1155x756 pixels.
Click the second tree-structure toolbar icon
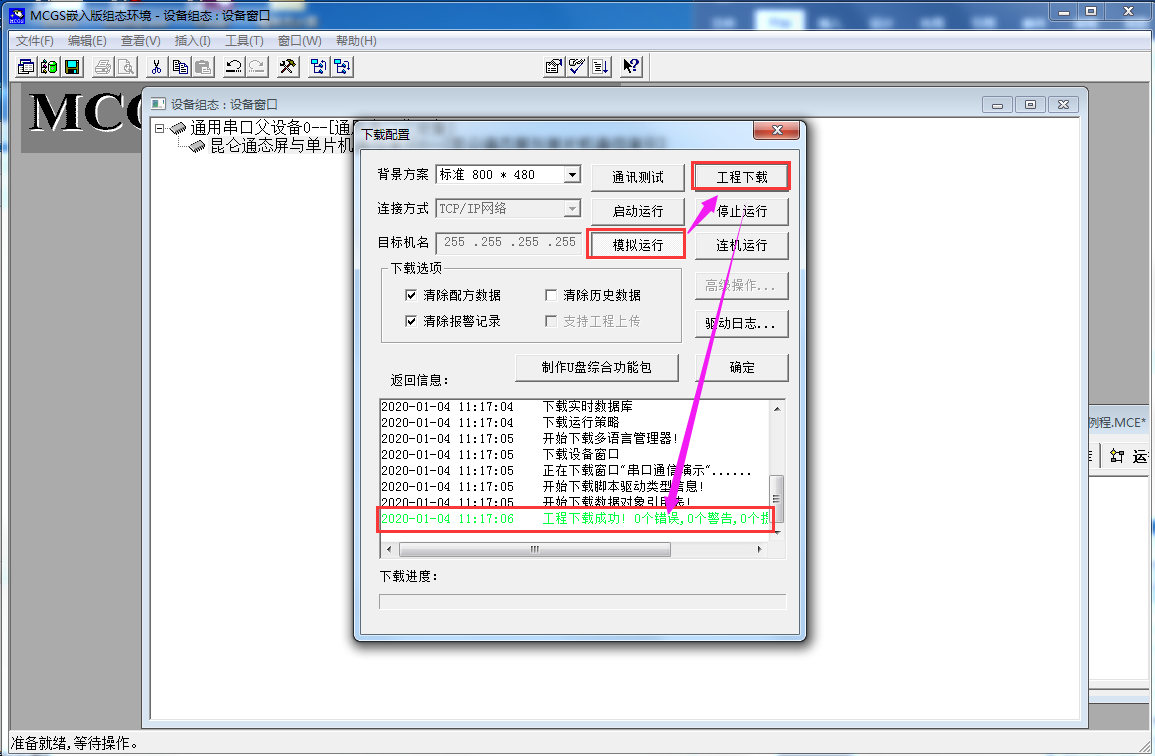click(x=342, y=67)
